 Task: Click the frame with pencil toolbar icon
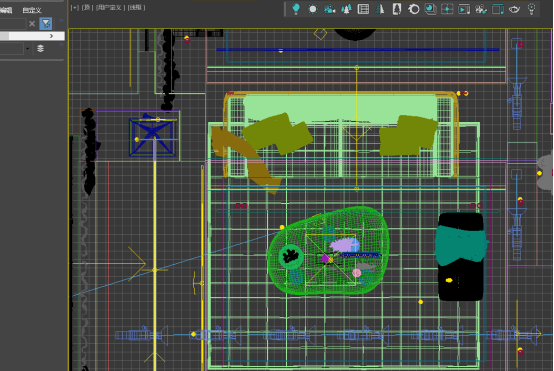[498, 9]
